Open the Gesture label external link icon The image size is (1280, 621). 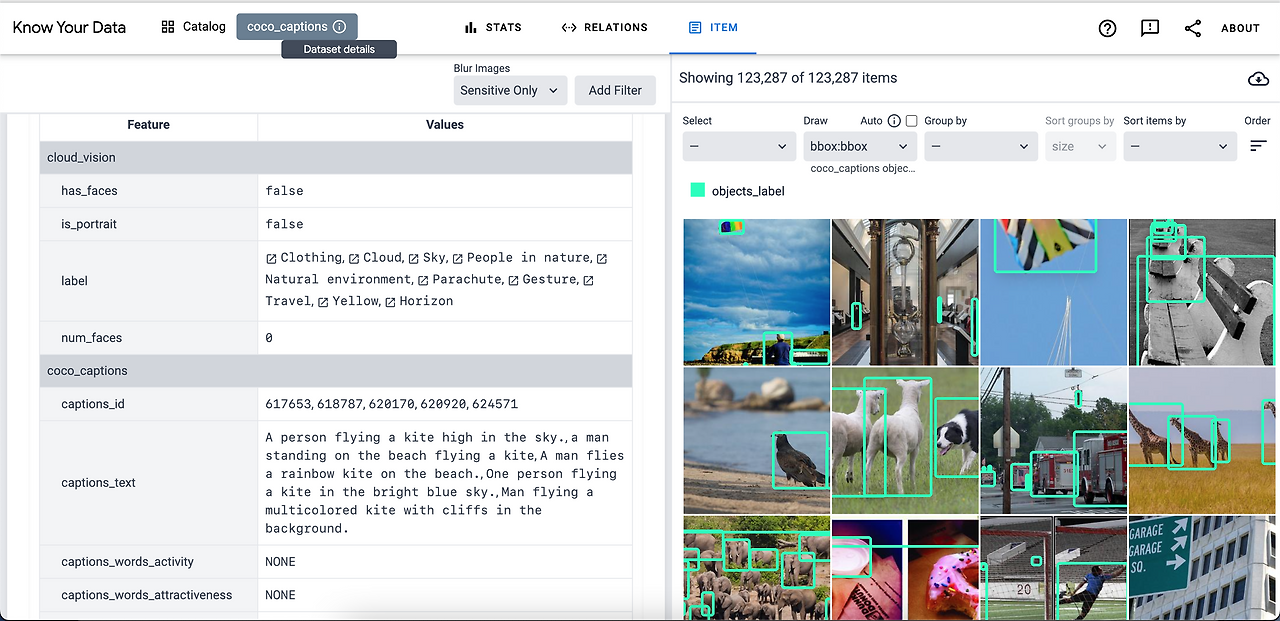tap(513, 280)
